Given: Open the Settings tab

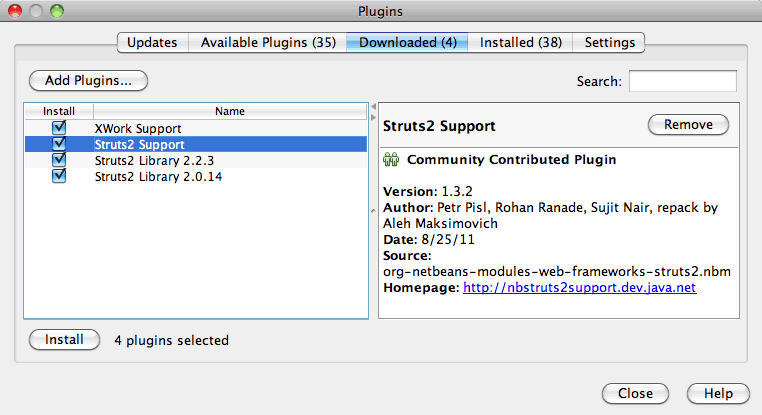Looking at the screenshot, I should coord(609,42).
